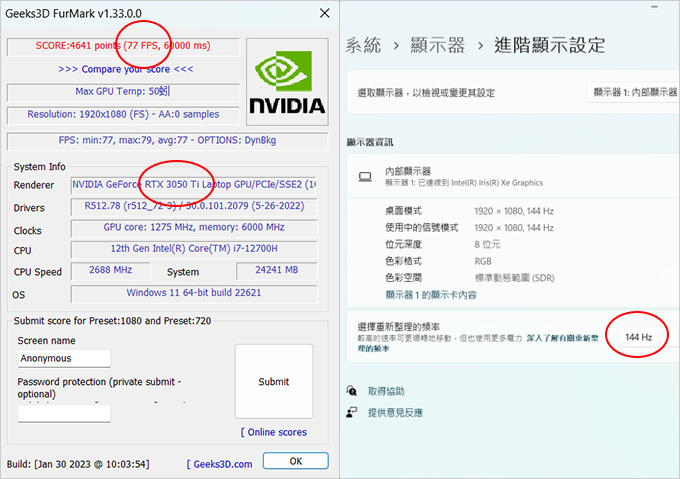
Task: Click the 提供意見反應 link
Action: (x=395, y=413)
